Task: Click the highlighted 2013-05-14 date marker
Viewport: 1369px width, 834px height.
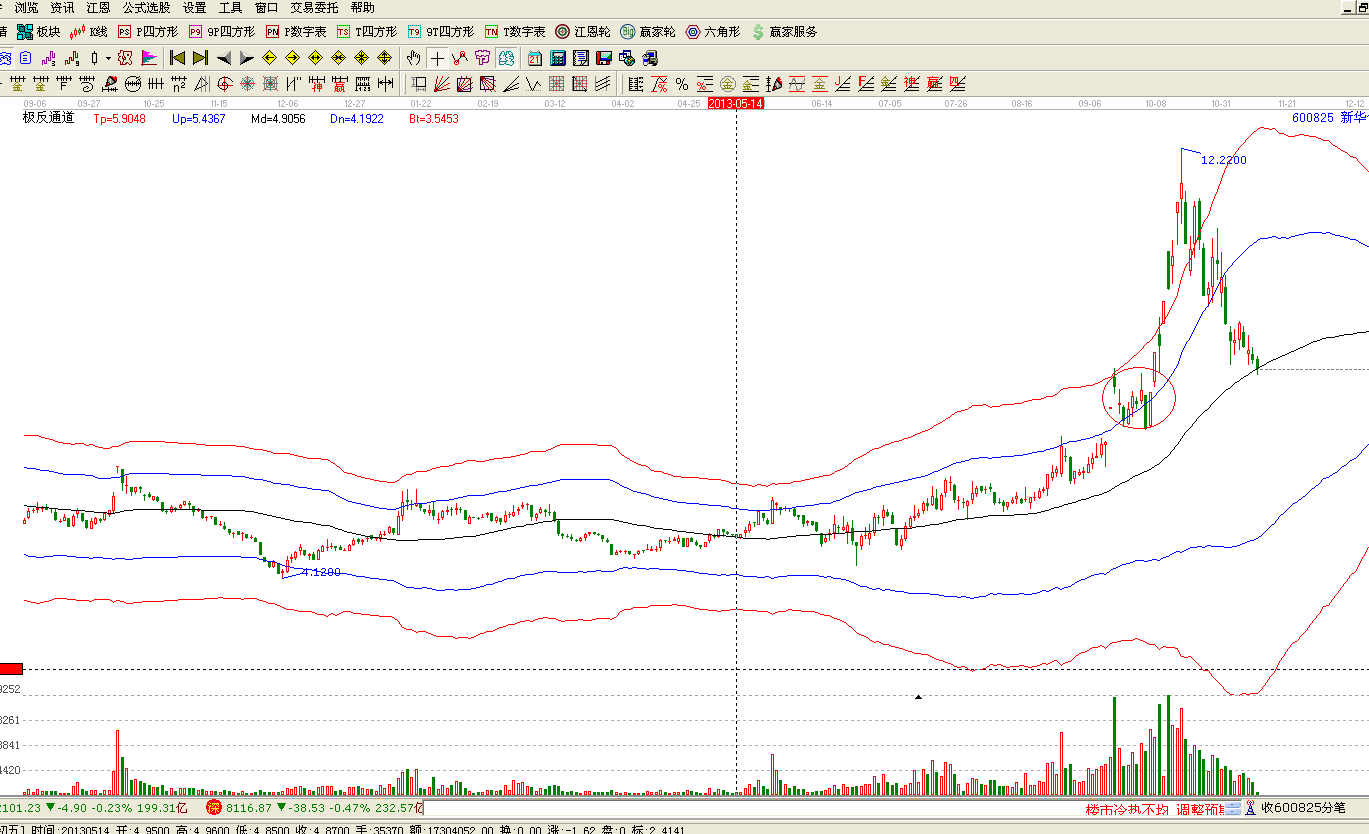Action: point(735,103)
